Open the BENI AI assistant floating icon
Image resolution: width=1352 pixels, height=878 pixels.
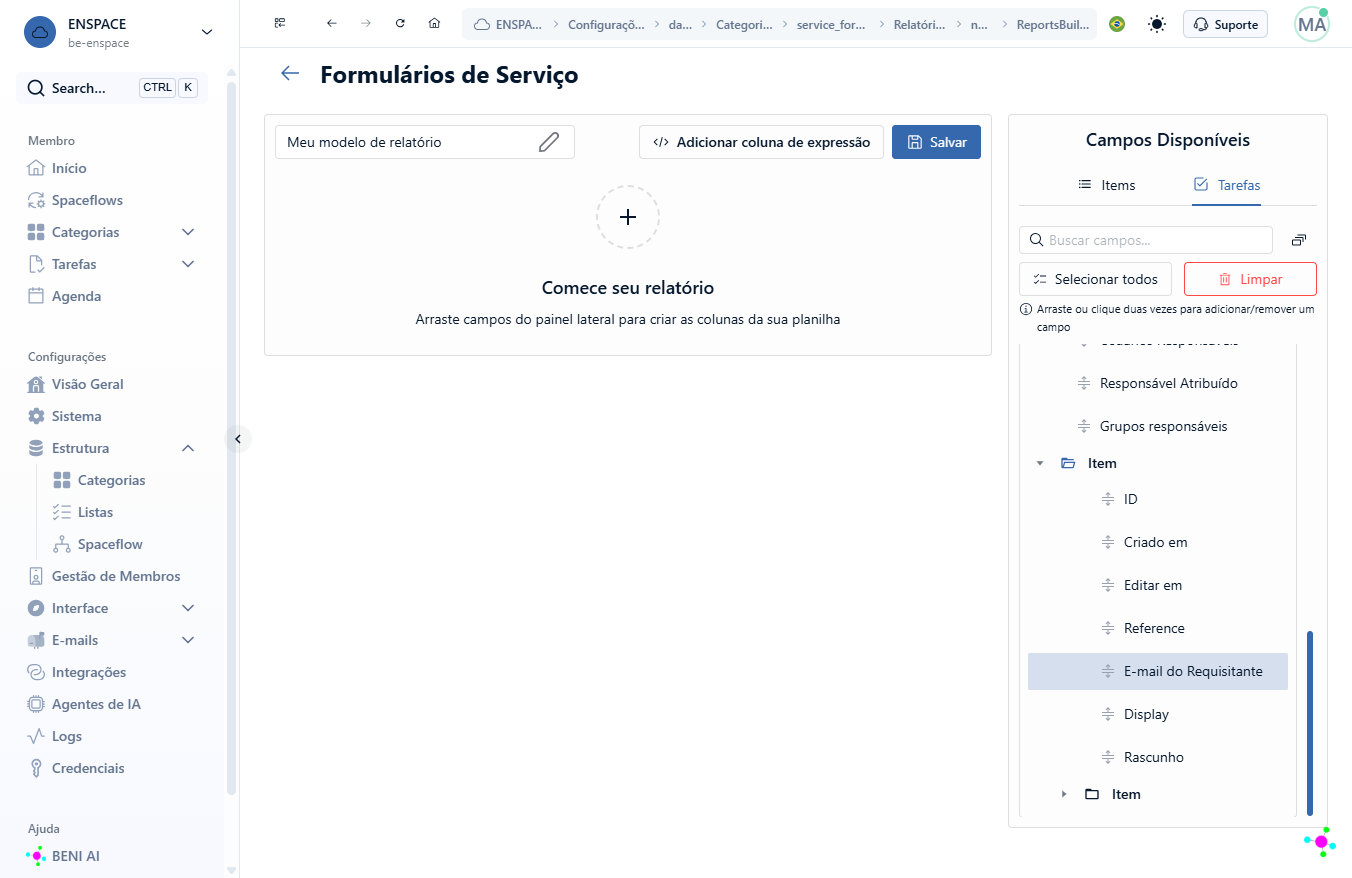pos(1320,842)
